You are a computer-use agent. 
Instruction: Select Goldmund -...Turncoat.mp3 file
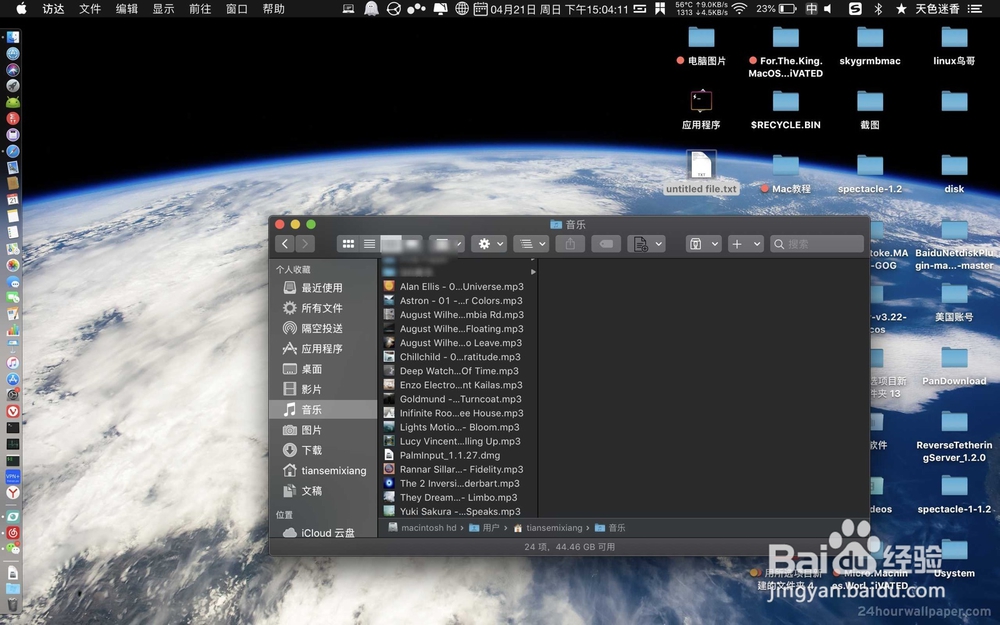pos(458,399)
